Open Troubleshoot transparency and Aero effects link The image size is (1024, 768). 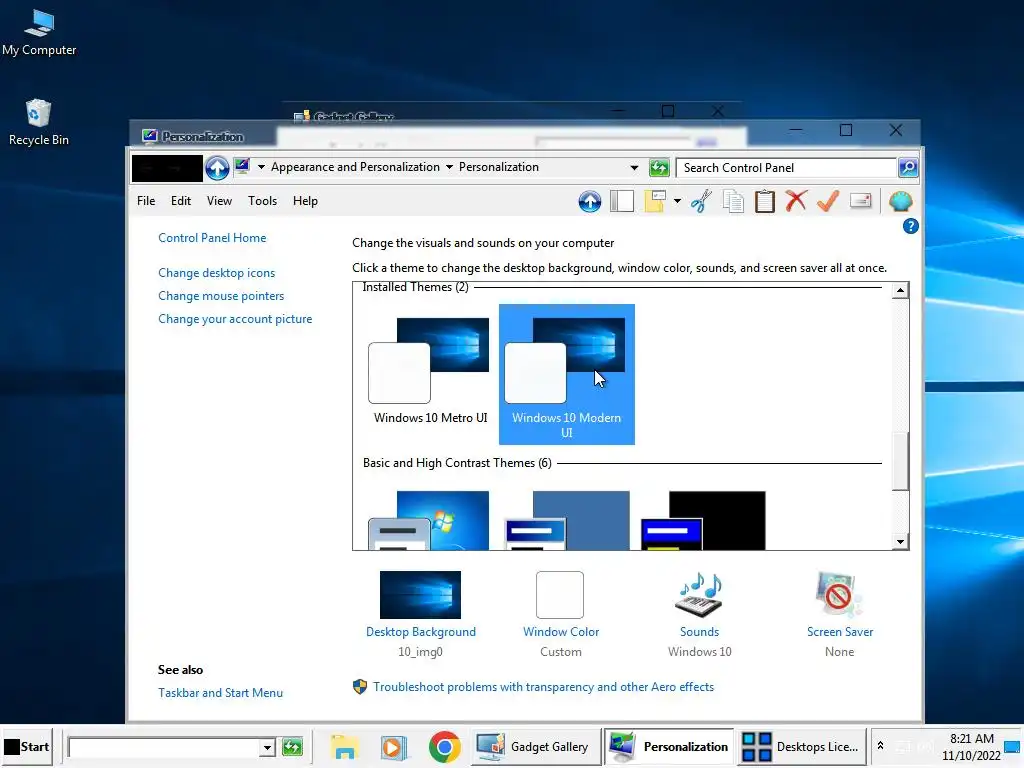click(543, 687)
